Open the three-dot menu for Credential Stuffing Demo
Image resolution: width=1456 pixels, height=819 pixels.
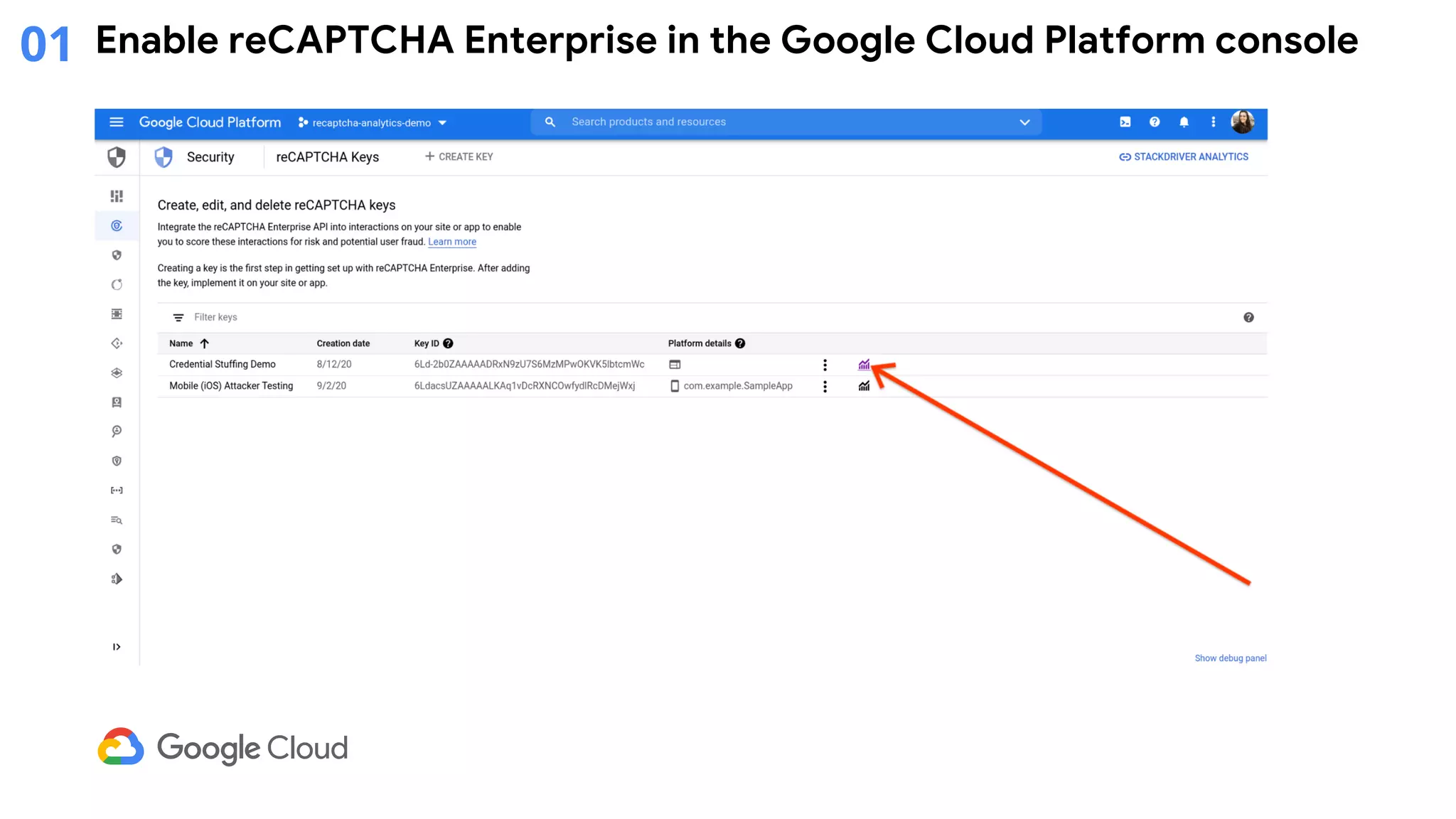point(825,365)
